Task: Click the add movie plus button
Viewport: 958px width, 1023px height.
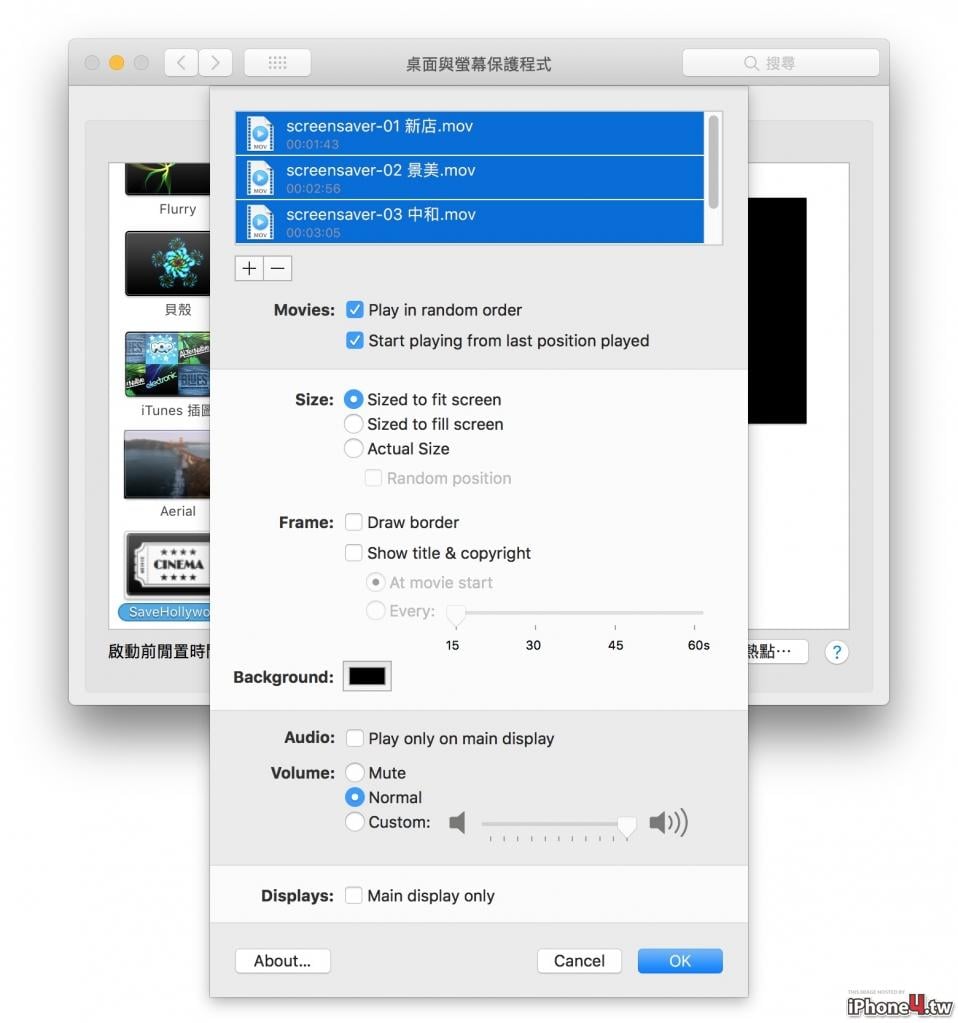Action: tap(249, 268)
